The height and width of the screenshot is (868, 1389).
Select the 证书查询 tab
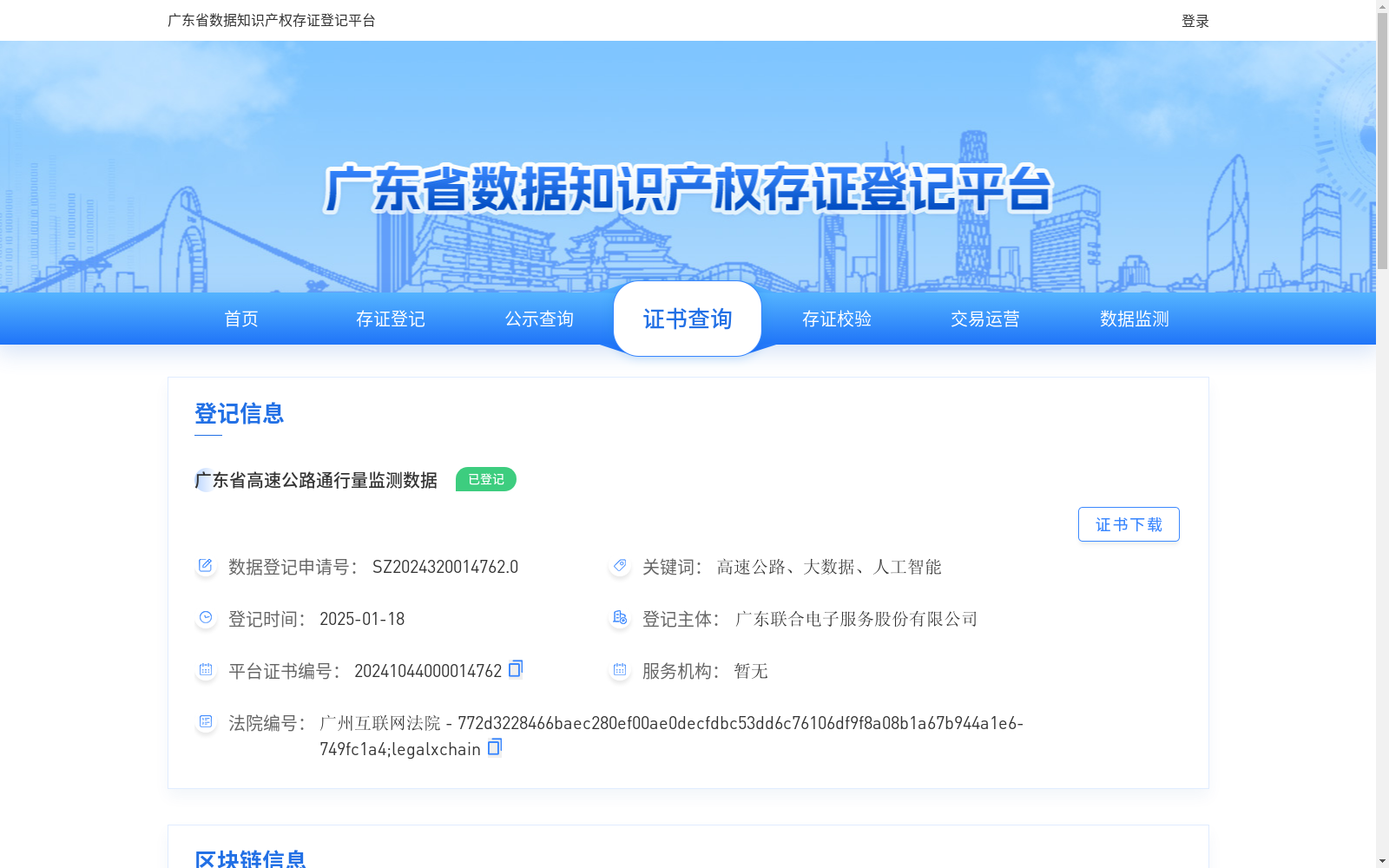[x=687, y=319]
